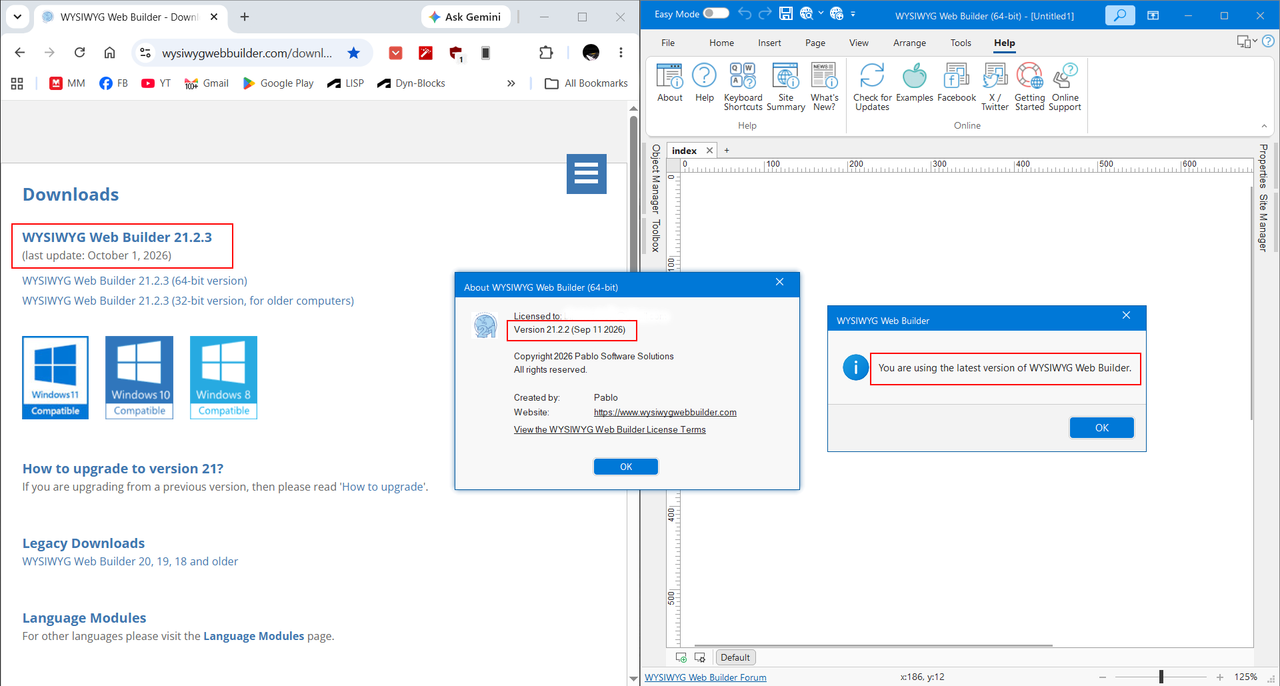The height and width of the screenshot is (686, 1280).
Task: Switch to the Arrange ribbon tab
Action: click(910, 43)
